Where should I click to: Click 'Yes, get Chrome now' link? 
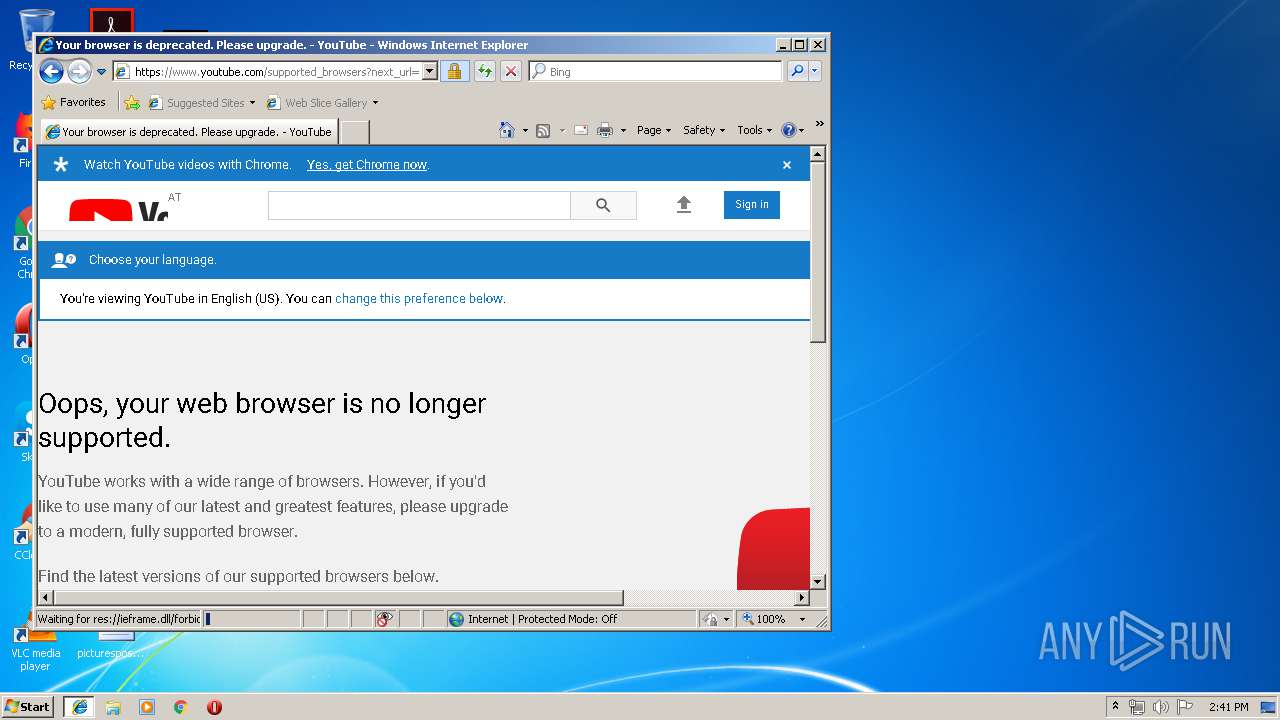click(x=367, y=165)
